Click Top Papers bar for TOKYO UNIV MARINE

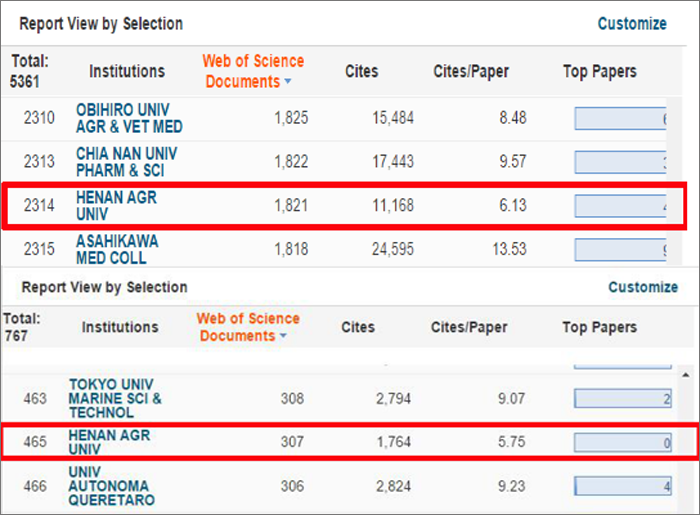click(623, 399)
